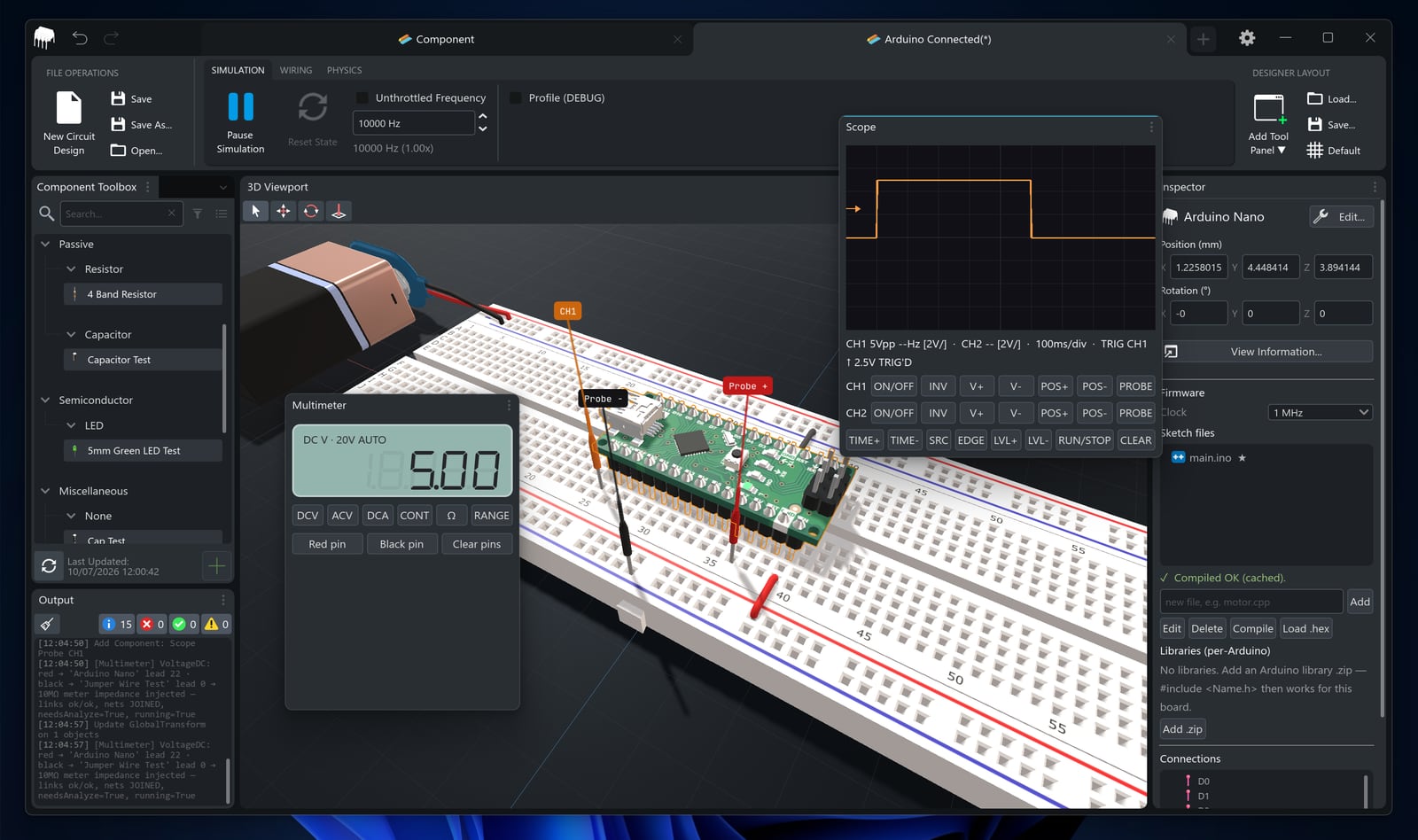Click the component Search field

coord(121,214)
